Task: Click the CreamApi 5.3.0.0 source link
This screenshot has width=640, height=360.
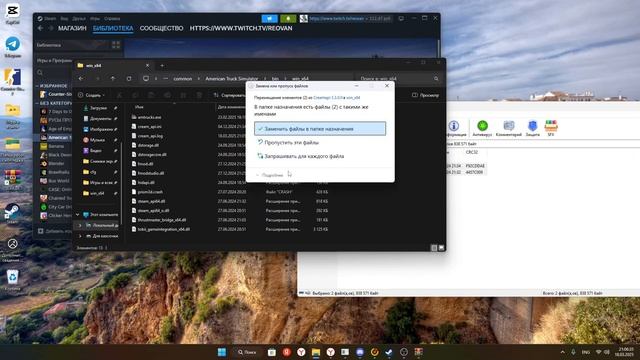Action: (x=328, y=98)
